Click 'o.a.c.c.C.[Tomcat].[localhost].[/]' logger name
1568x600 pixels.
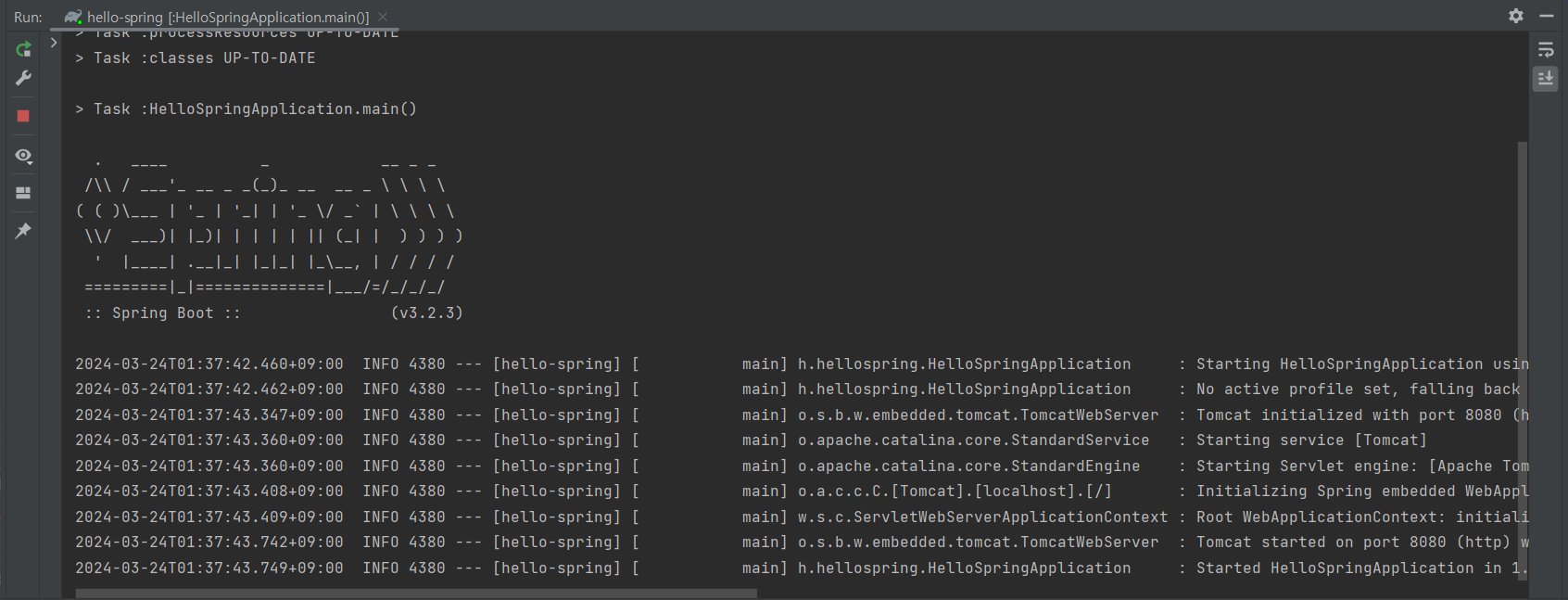click(x=955, y=491)
